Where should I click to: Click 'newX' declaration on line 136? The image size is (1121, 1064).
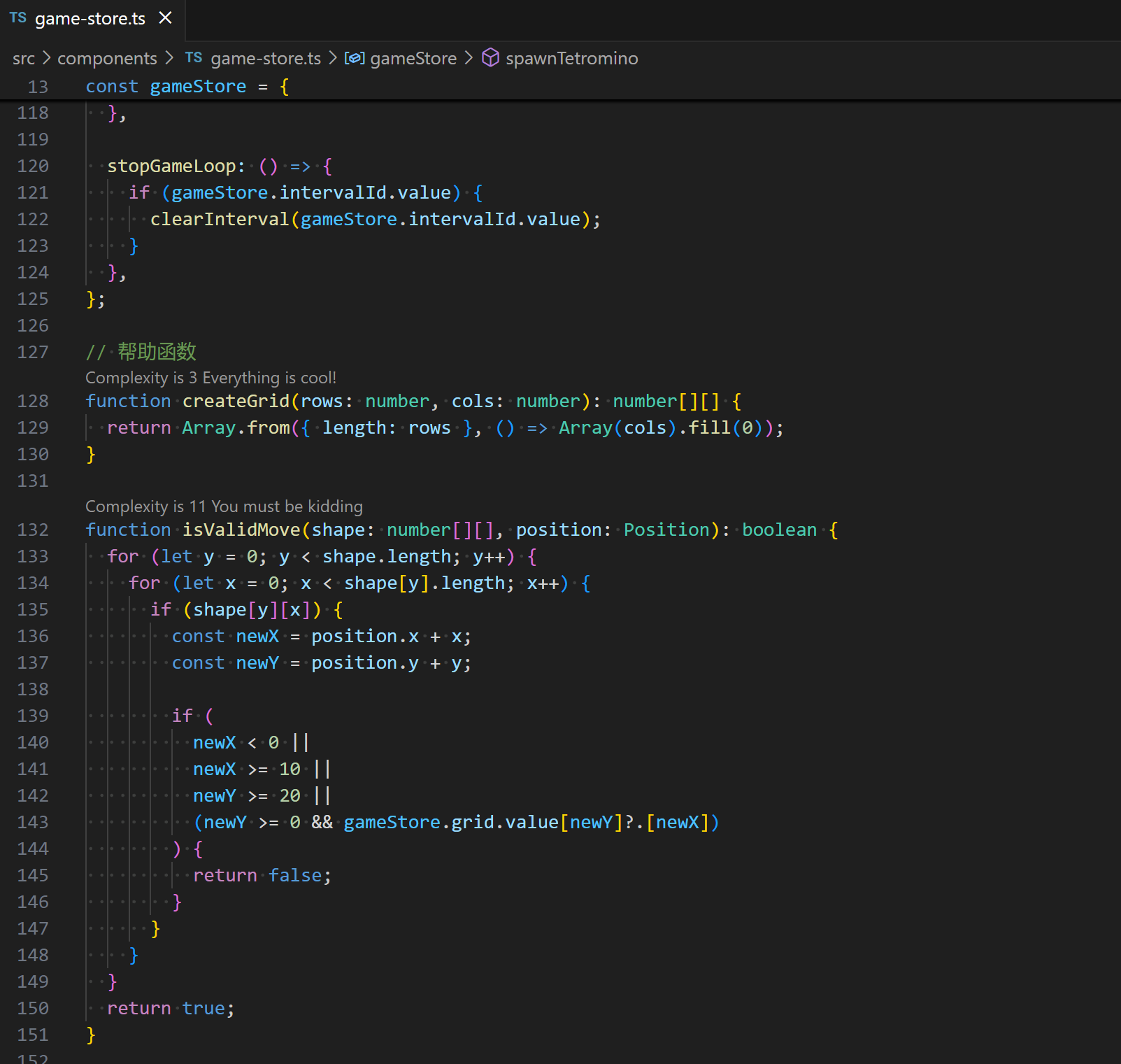257,637
